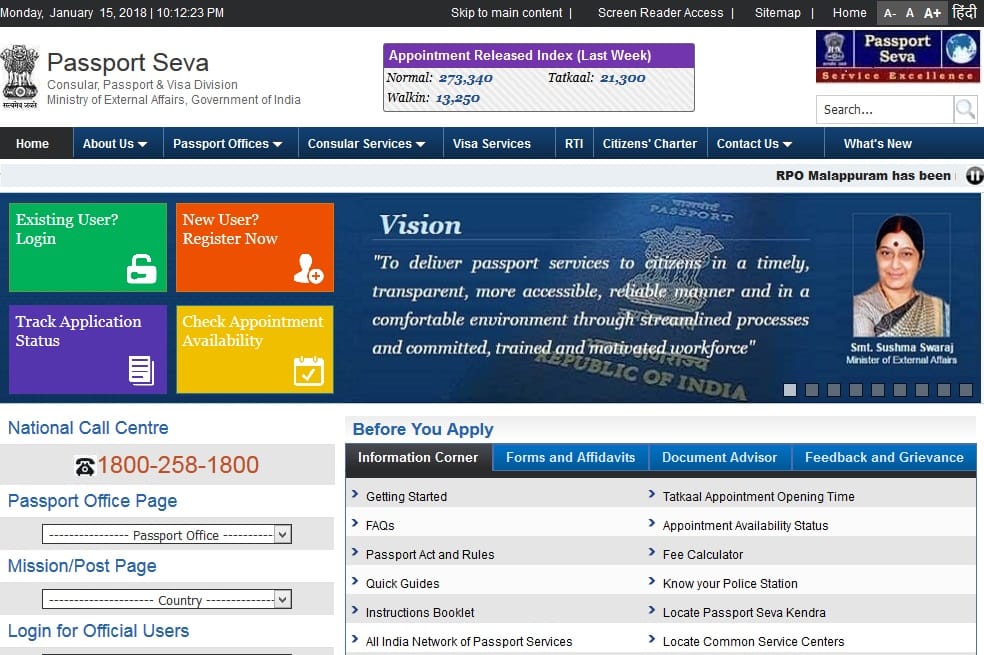Open the Country dropdown under Mission/Post Page
Image resolution: width=984 pixels, height=655 pixels.
click(167, 600)
